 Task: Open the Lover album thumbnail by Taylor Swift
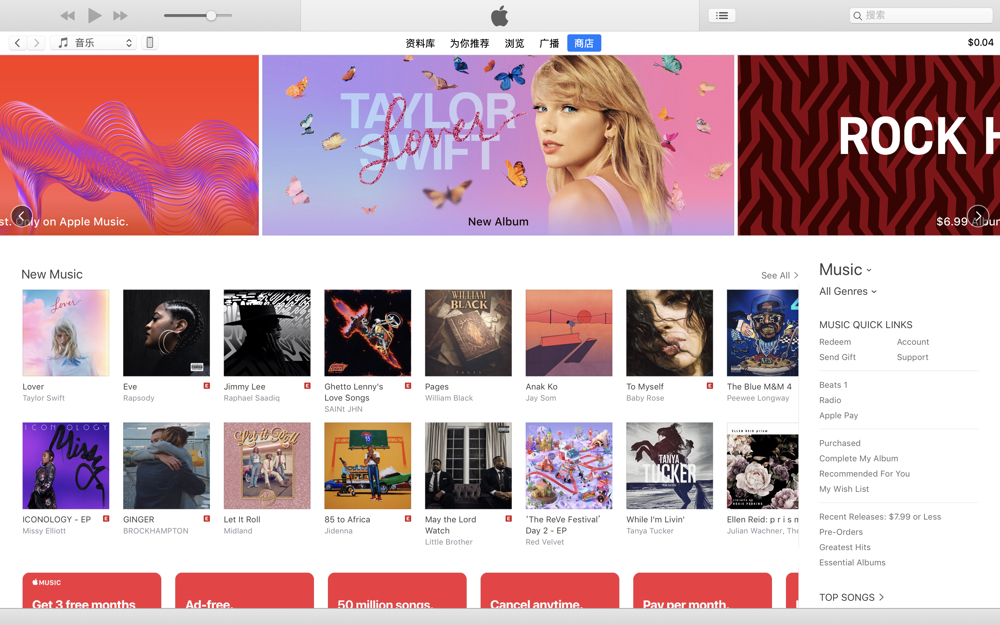point(66,333)
